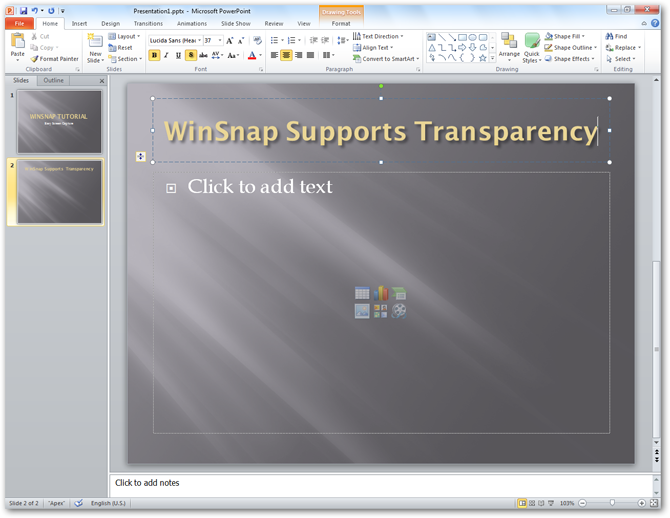Switch to Outline pane tab

53,80
